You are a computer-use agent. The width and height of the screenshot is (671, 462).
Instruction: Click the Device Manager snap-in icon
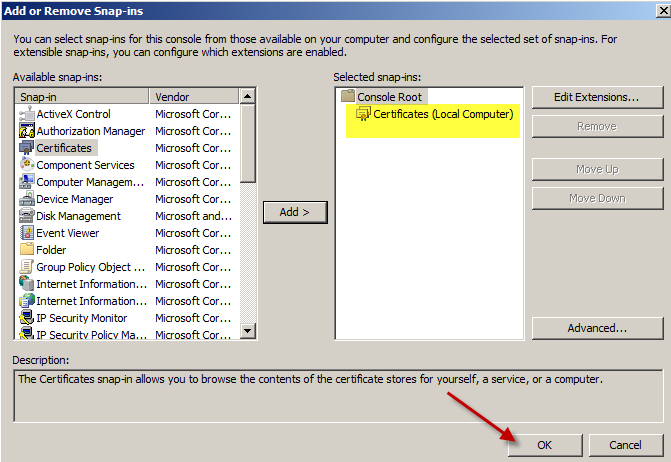(27, 199)
